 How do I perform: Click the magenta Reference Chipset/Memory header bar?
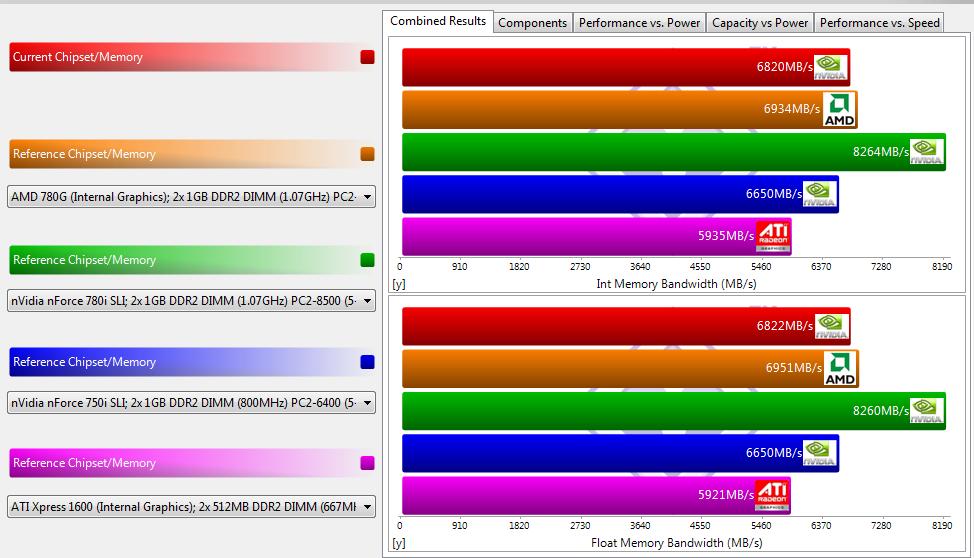(x=192, y=463)
